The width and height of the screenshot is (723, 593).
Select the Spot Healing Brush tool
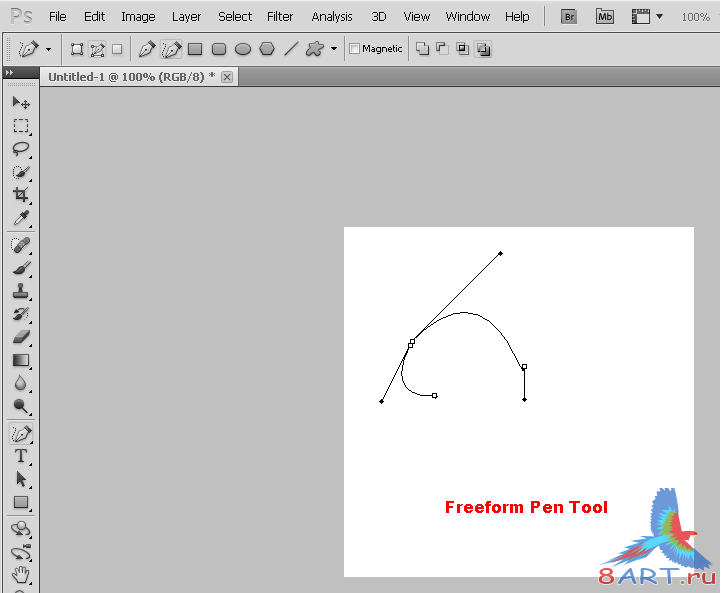pyautogui.click(x=21, y=245)
